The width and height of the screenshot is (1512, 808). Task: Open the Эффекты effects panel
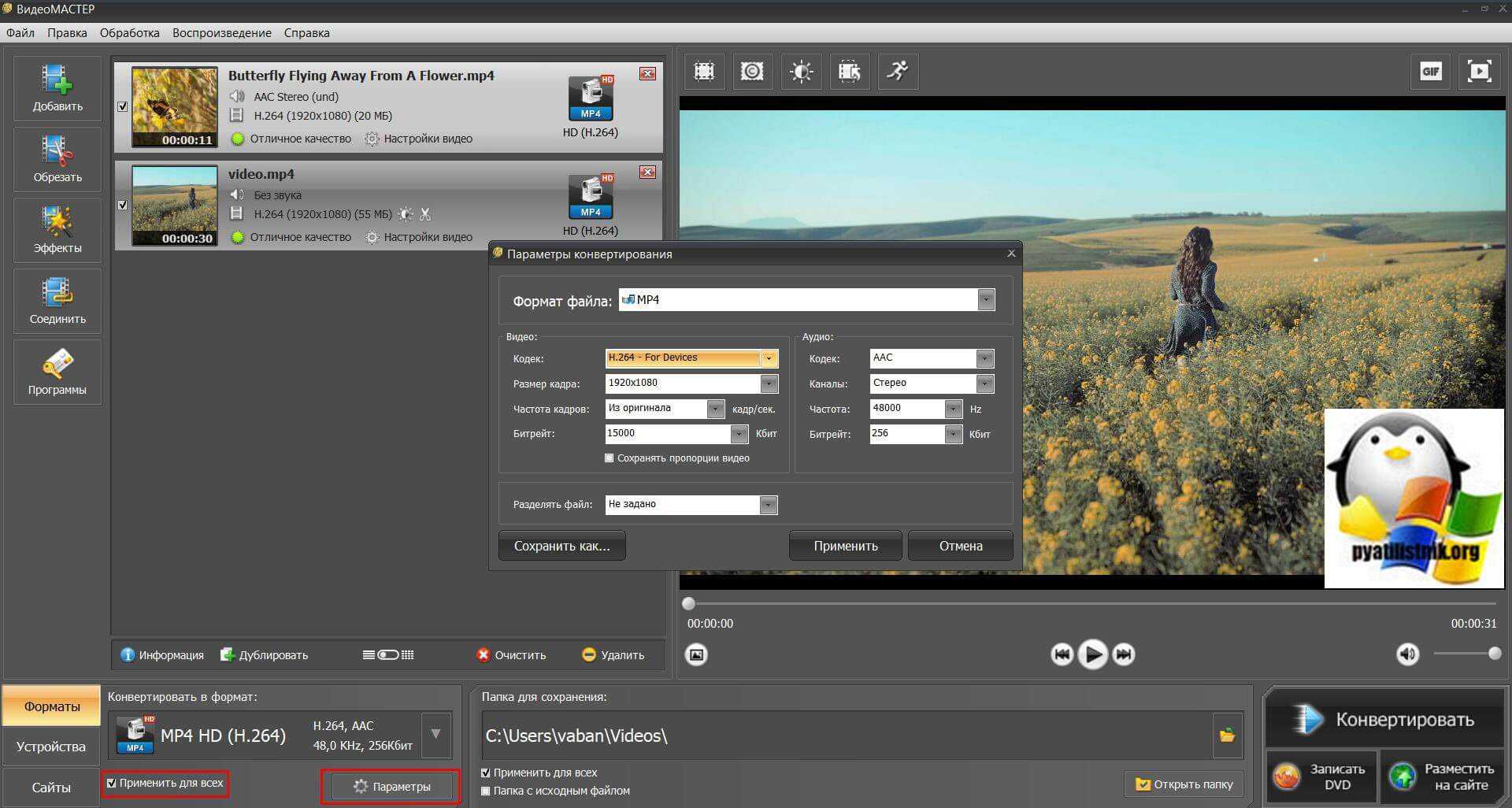coord(57,229)
